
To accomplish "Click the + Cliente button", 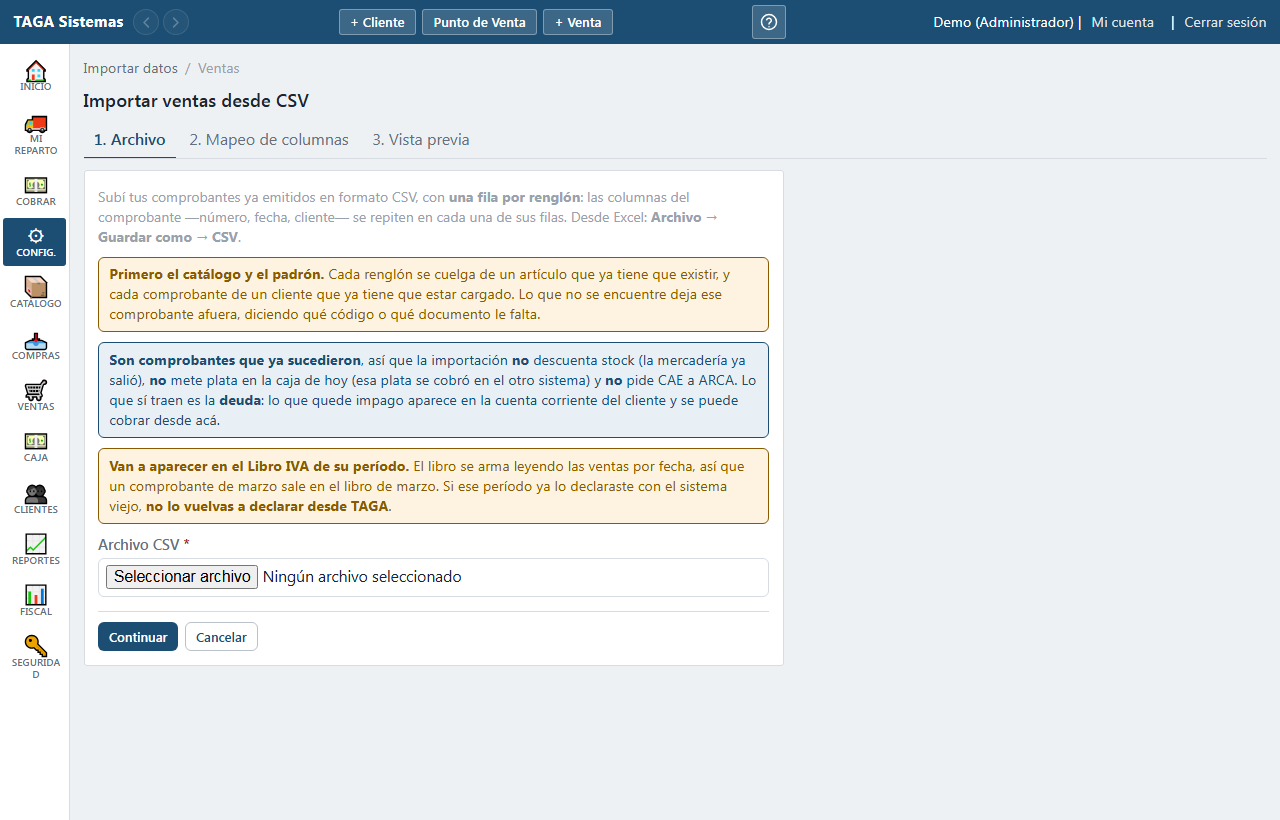I will click(377, 22).
